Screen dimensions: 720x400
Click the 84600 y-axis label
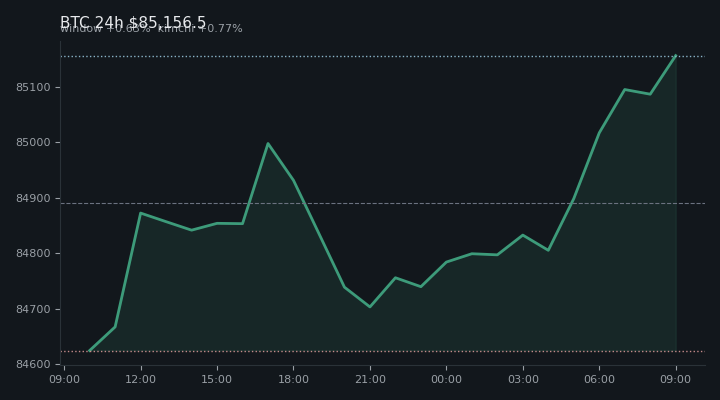[33, 364]
